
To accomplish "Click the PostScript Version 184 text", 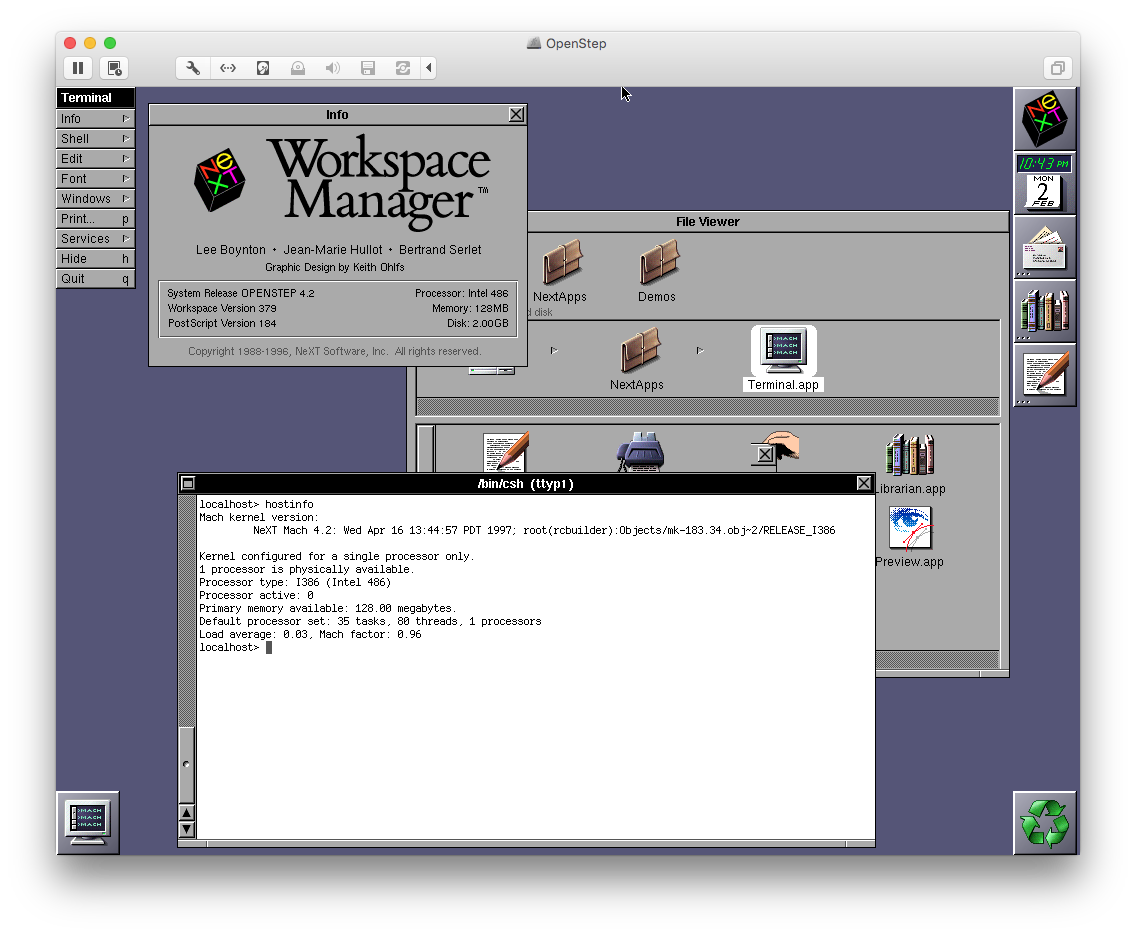I will (222, 324).
